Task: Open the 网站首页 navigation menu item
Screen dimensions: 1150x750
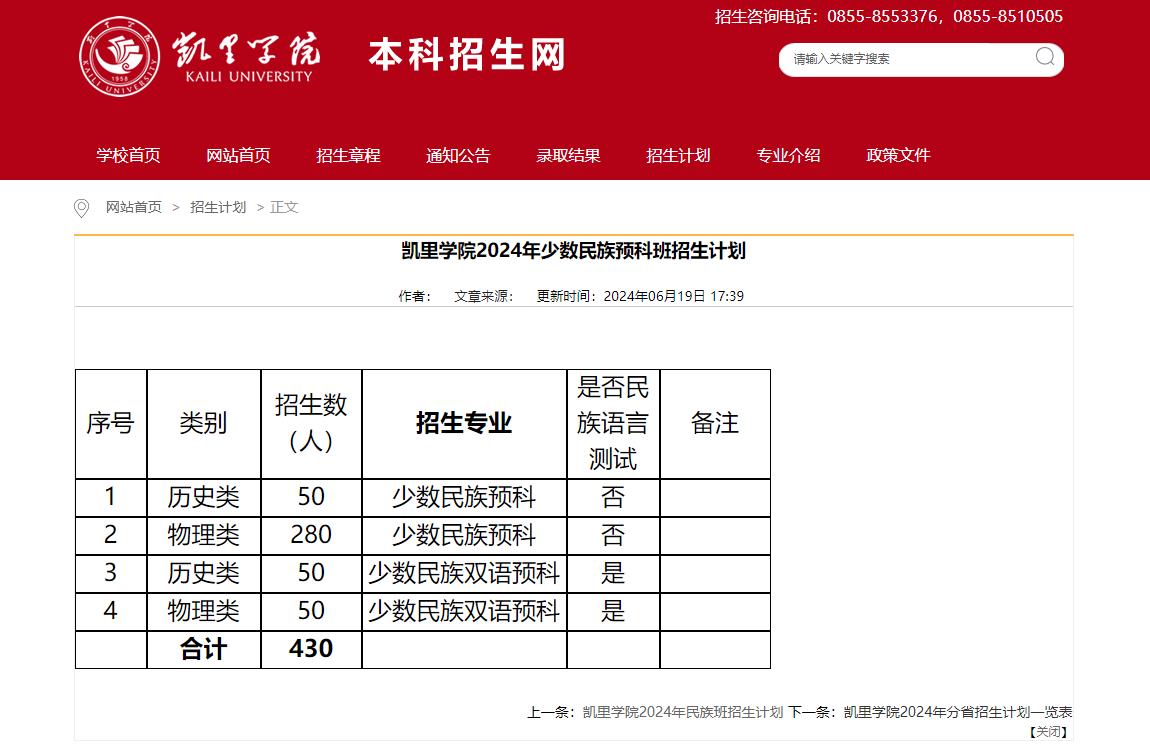Action: pyautogui.click(x=238, y=155)
